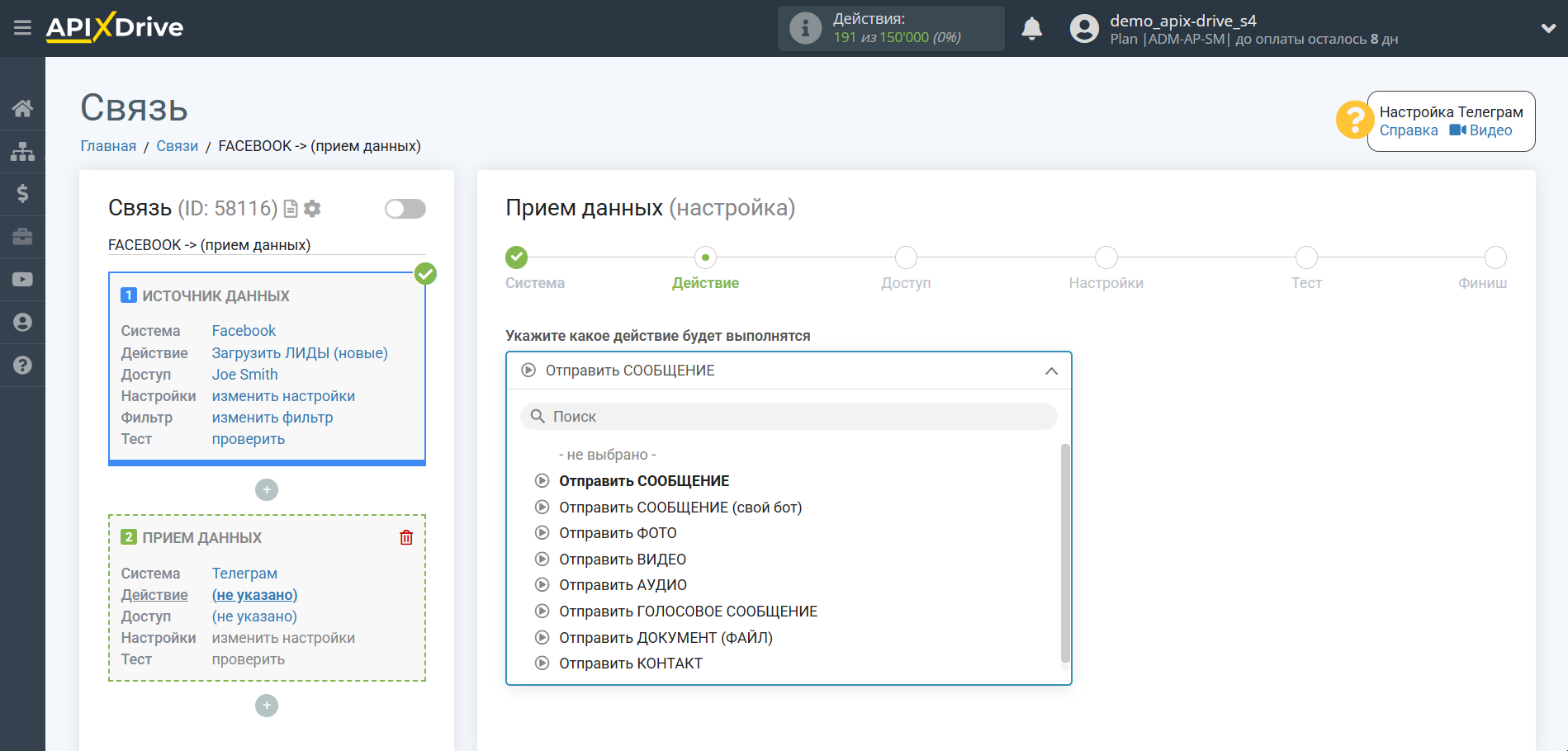Expand the user account chevron menu
Viewport: 1568px width, 751px height.
(x=1548, y=28)
